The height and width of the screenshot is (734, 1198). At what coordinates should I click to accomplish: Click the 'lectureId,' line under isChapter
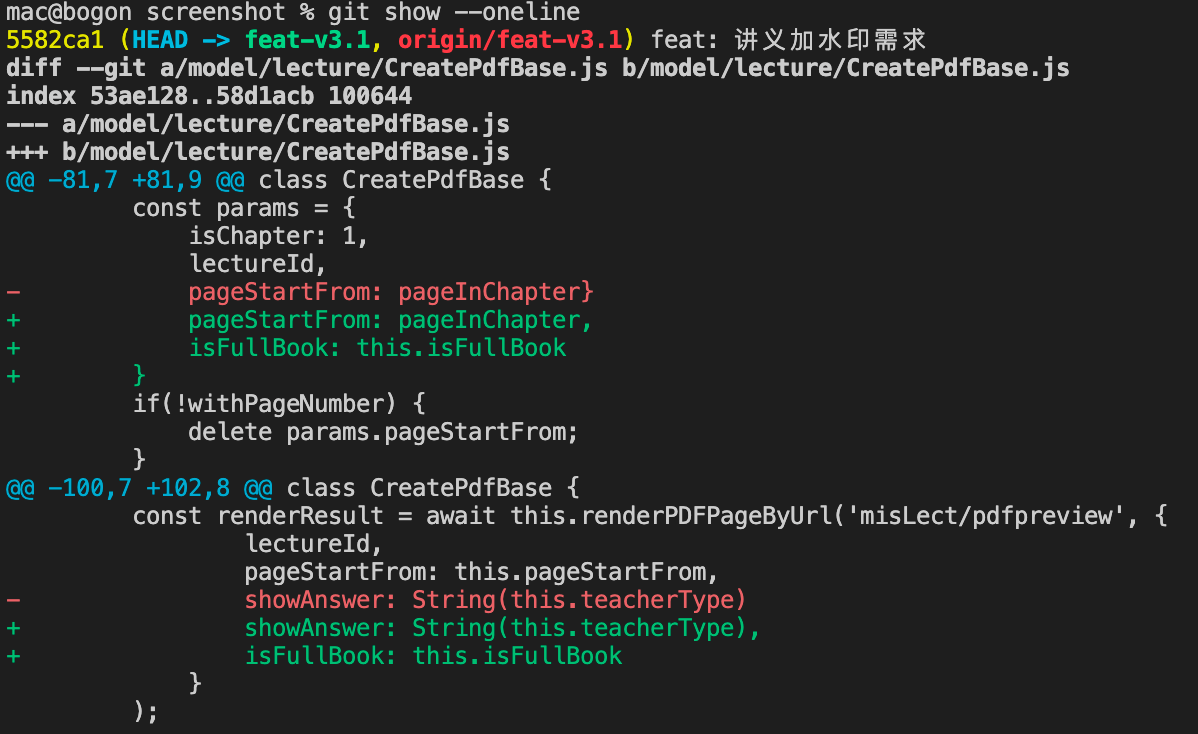[258, 264]
